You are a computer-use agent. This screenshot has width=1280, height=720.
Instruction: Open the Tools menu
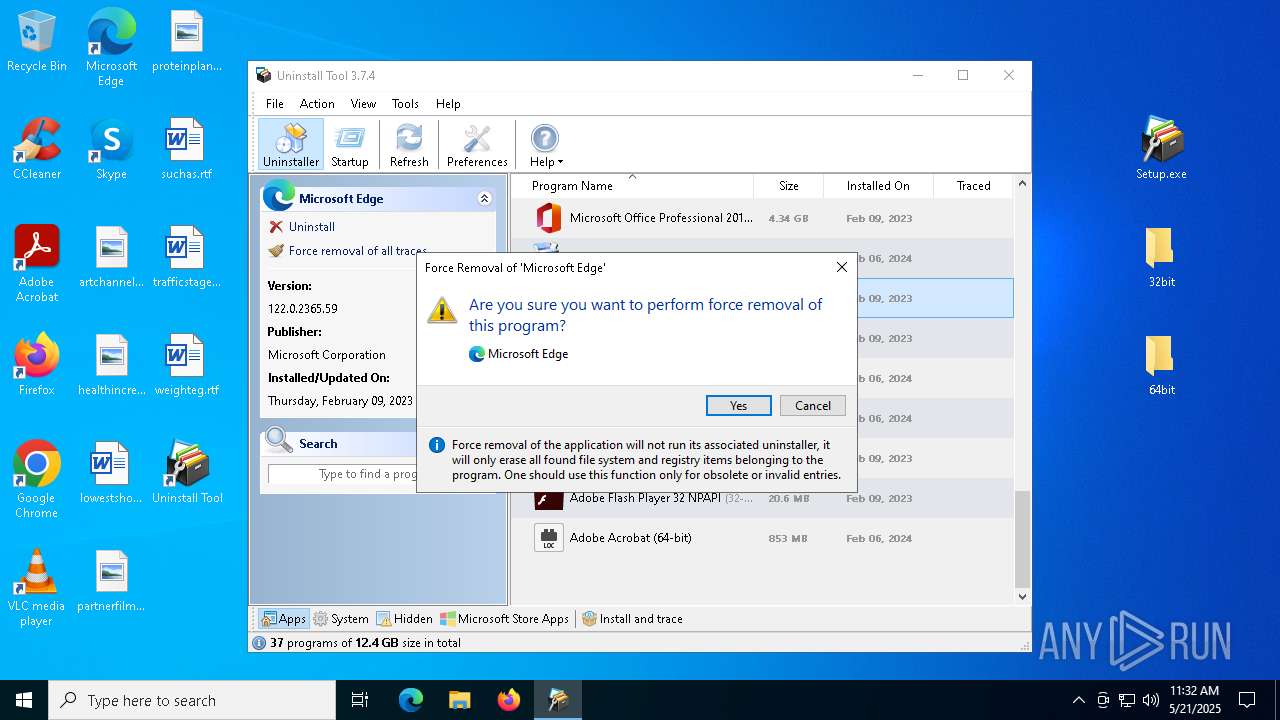[x=405, y=104]
